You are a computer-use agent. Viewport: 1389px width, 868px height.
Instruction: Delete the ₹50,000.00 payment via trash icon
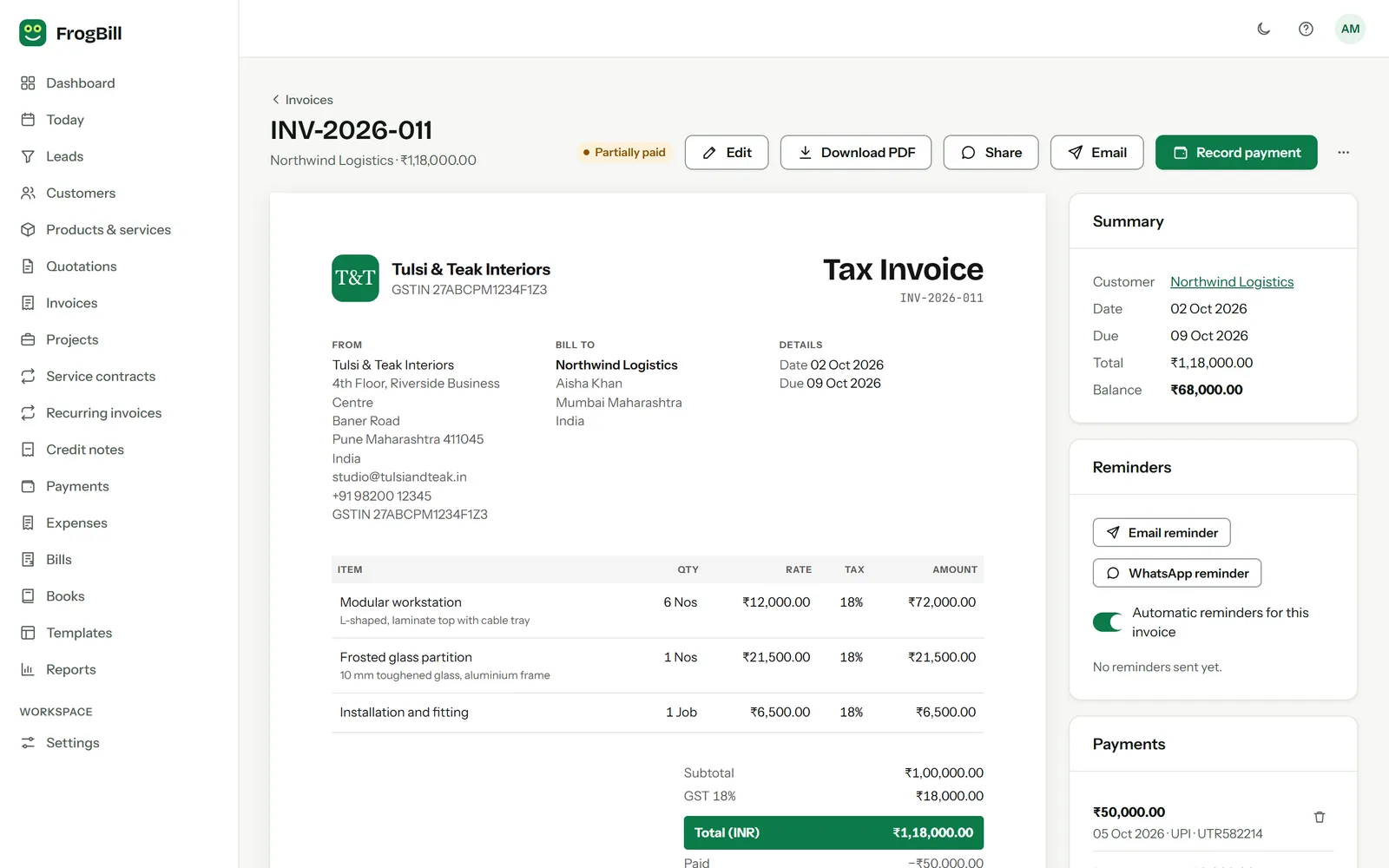1320,817
